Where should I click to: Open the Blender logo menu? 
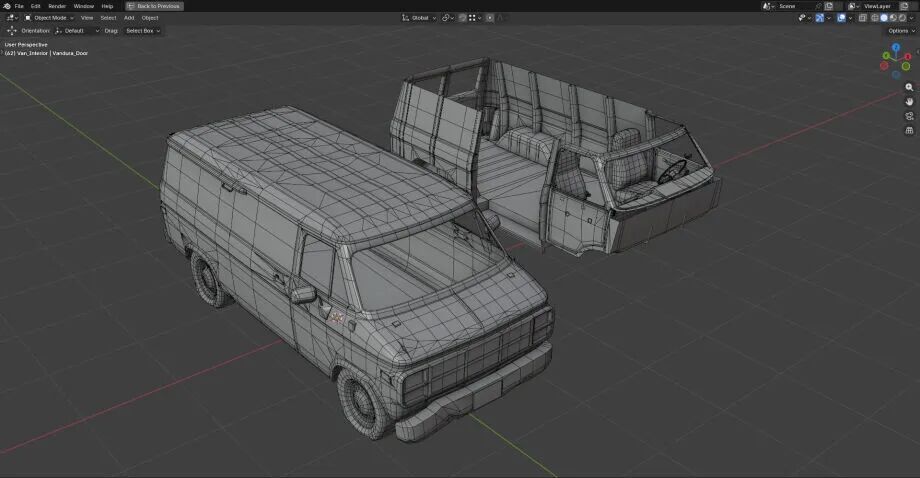7,6
